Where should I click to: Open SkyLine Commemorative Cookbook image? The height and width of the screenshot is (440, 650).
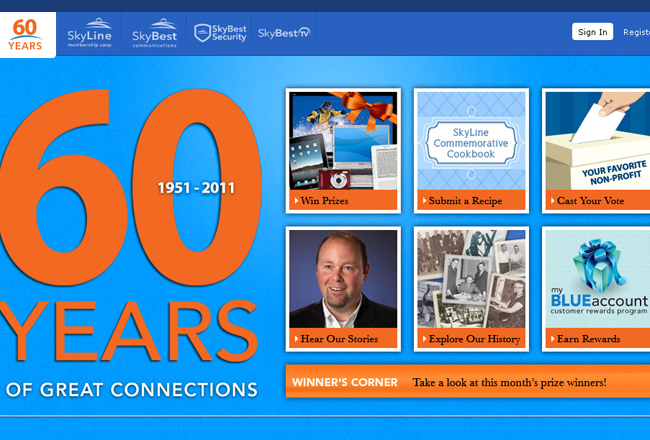click(470, 141)
